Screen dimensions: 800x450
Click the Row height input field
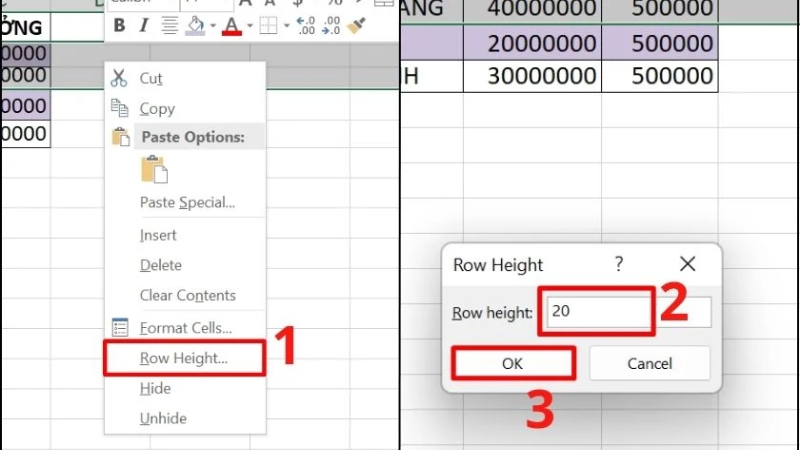[629, 312]
